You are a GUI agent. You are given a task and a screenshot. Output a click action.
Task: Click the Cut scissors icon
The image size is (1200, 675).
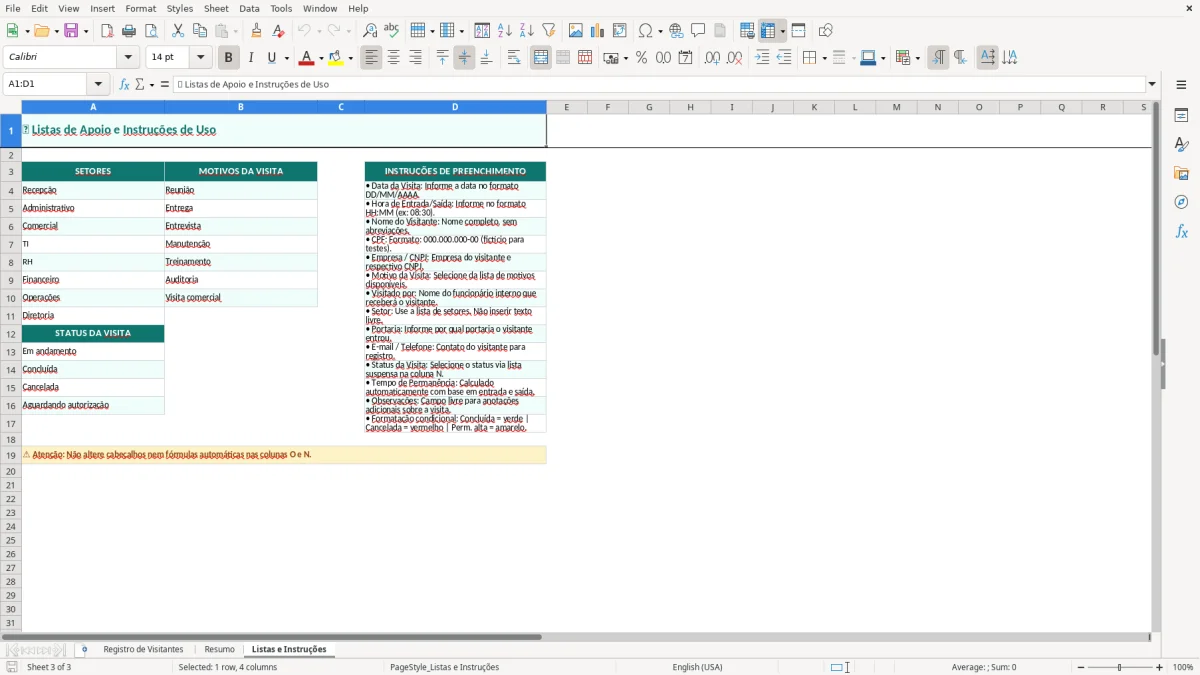pos(178,31)
